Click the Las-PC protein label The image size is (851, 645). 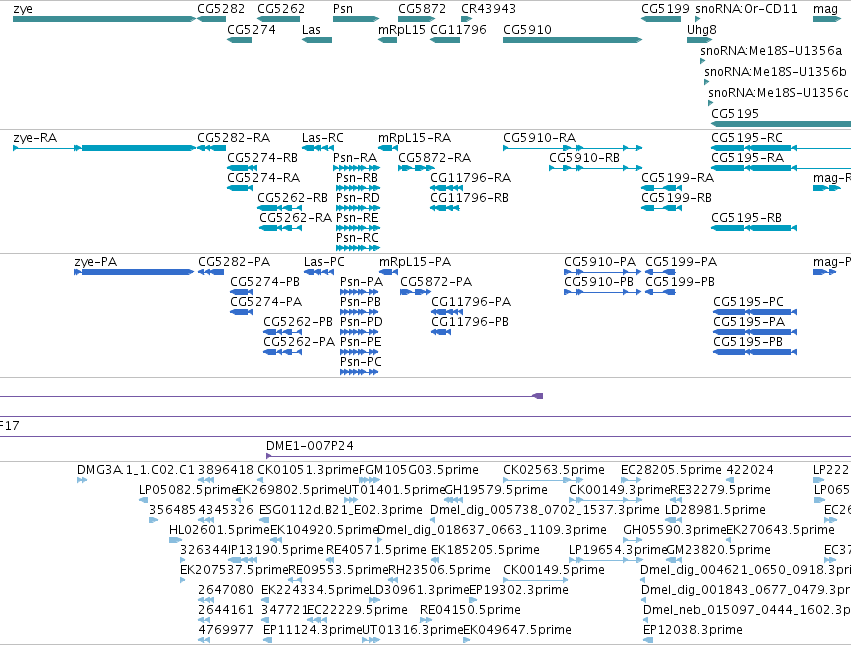point(324,262)
